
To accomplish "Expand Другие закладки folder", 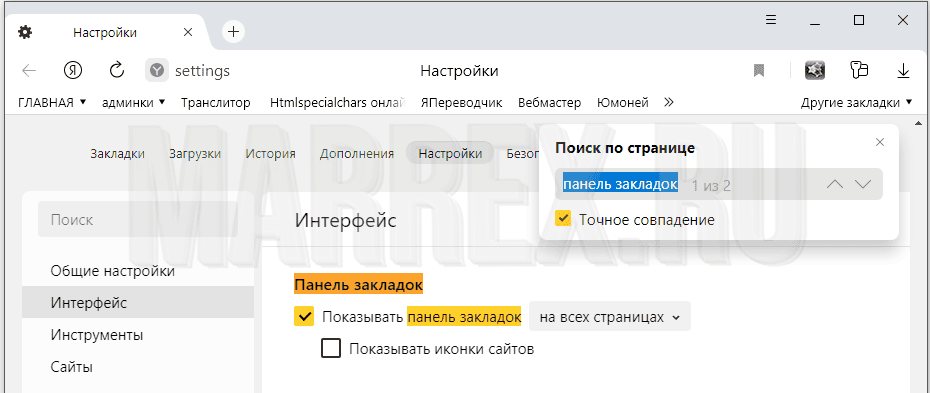I will tap(856, 103).
